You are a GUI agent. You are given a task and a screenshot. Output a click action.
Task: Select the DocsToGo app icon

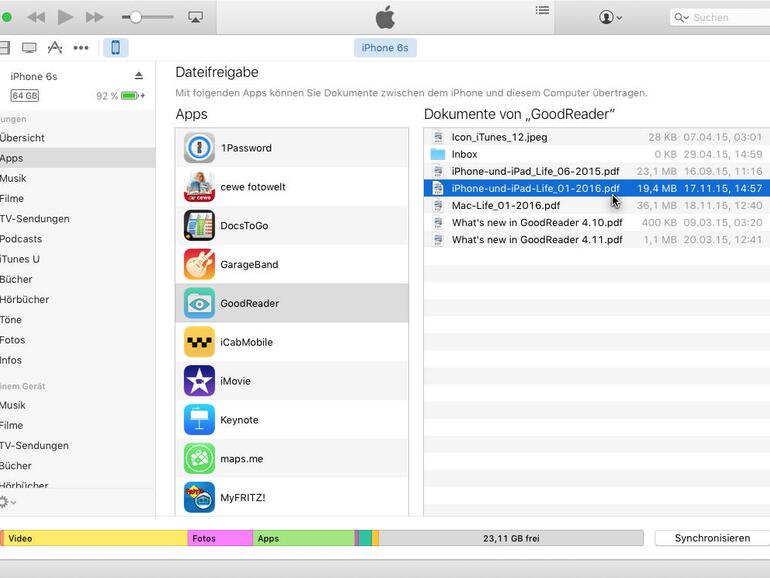pos(199,225)
